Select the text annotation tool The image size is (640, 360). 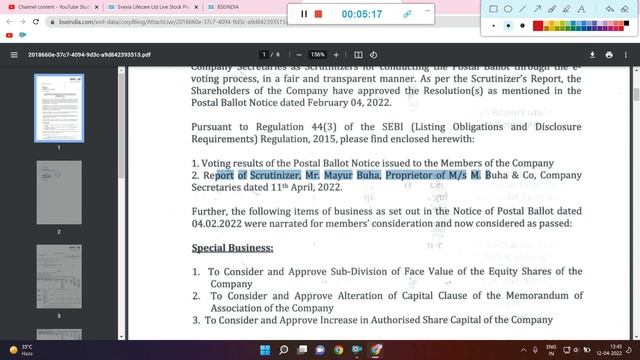(581, 9)
